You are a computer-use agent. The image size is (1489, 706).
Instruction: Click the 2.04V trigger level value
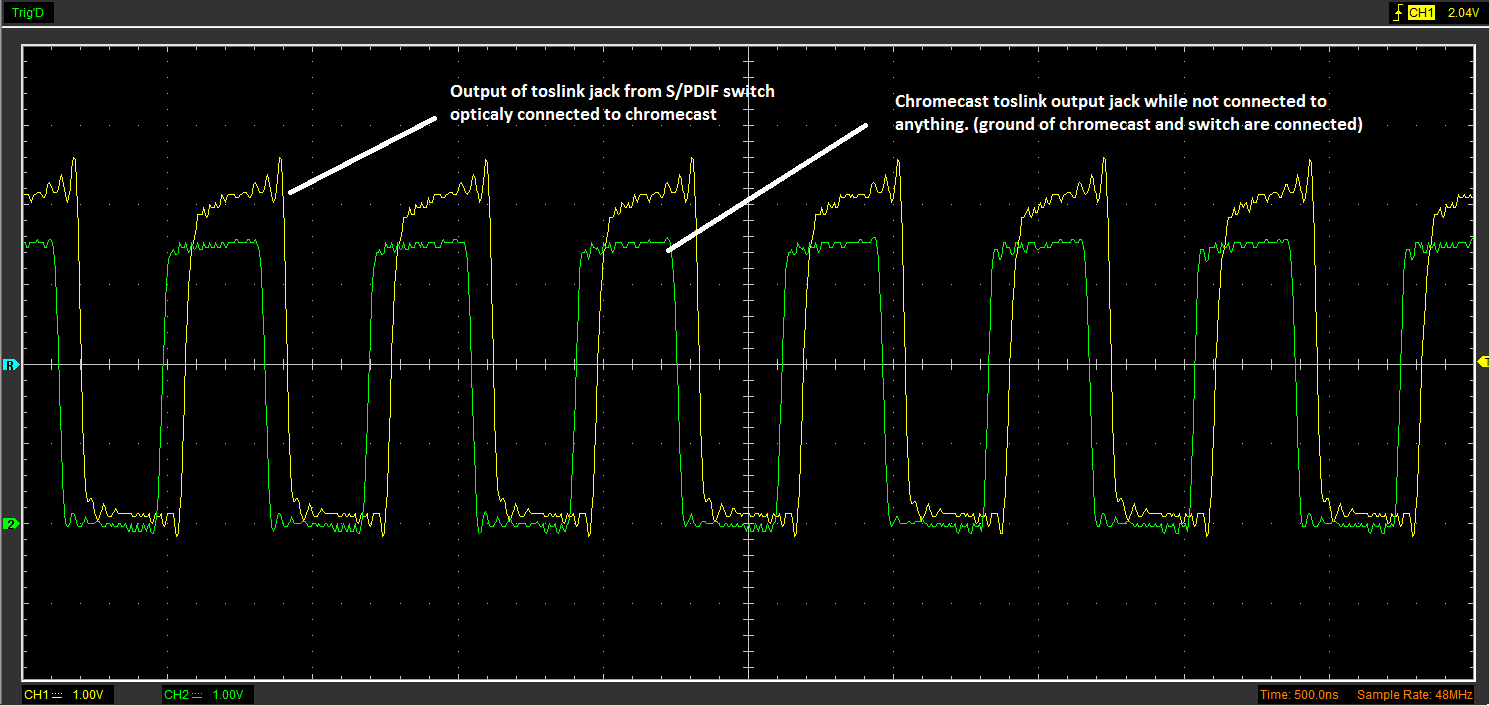1463,13
